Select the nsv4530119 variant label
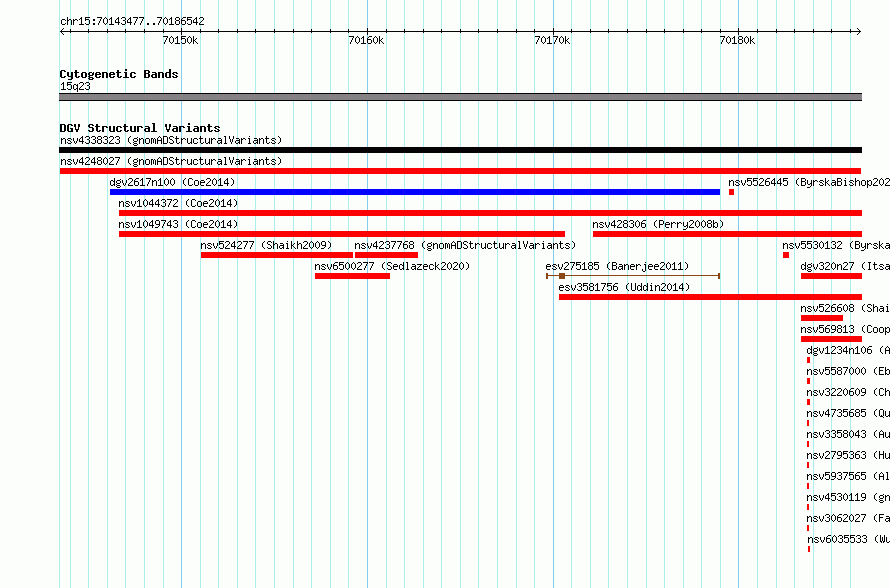The image size is (890, 588). coord(848,497)
